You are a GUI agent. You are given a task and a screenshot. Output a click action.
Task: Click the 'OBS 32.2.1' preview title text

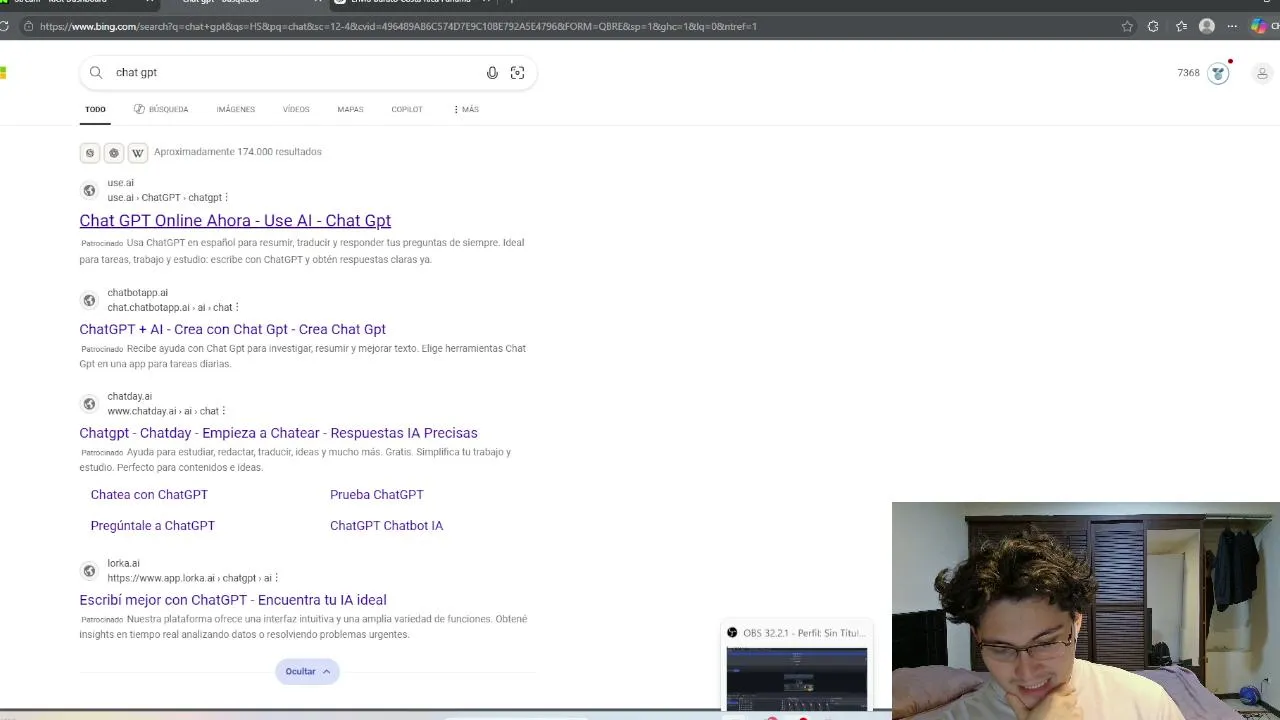[x=803, y=633]
